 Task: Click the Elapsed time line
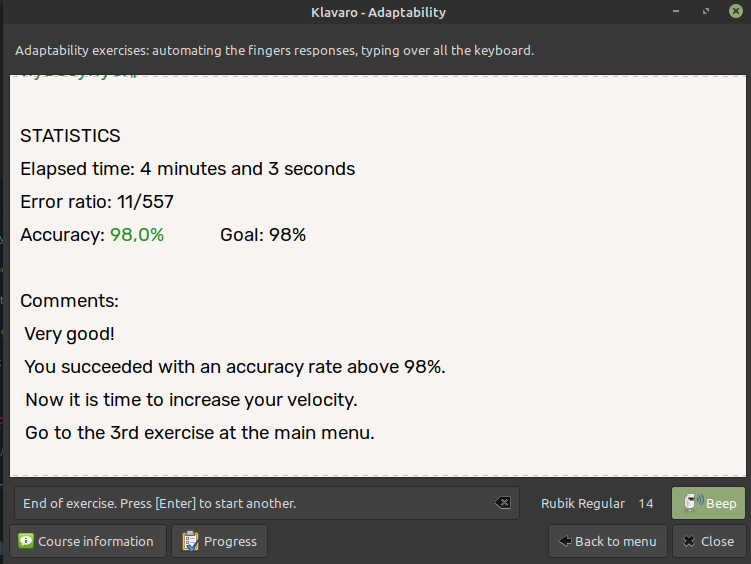(x=187, y=168)
